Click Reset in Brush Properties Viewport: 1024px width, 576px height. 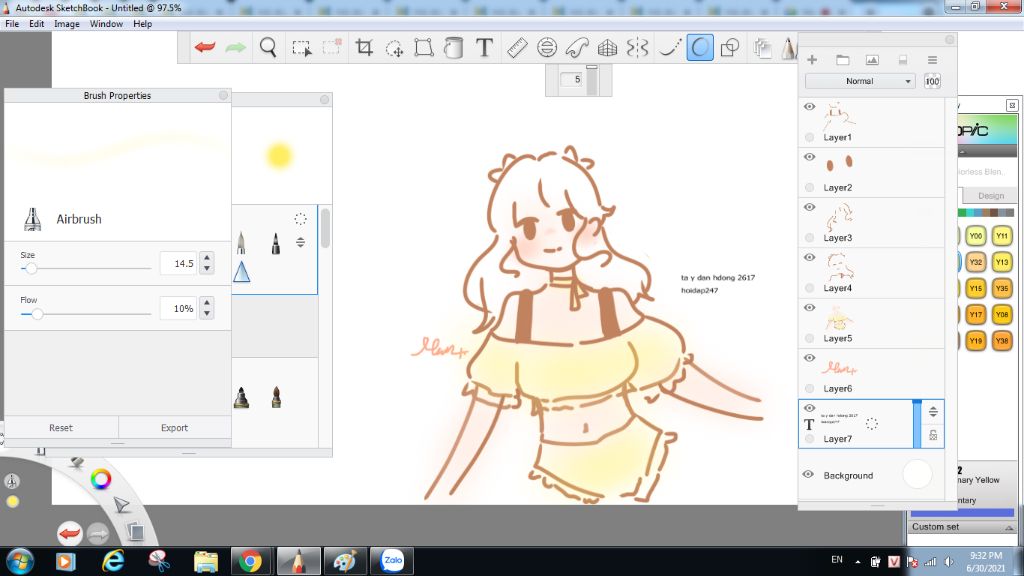pyautogui.click(x=61, y=428)
